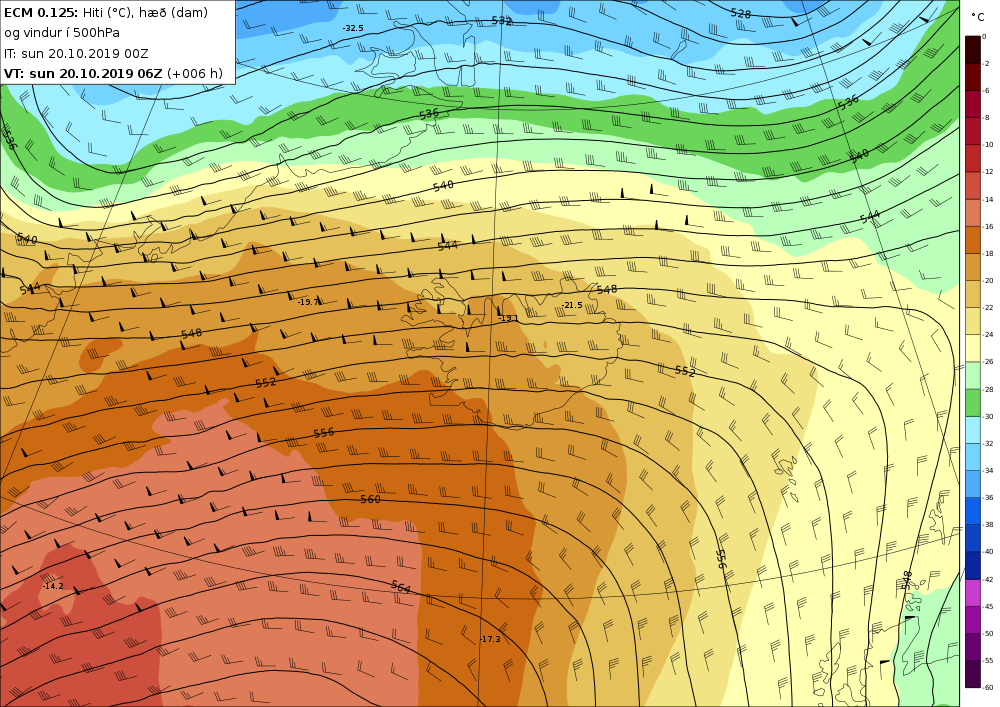Click the 528 height contour label
The width and height of the screenshot is (1000, 707).
[740, 13]
